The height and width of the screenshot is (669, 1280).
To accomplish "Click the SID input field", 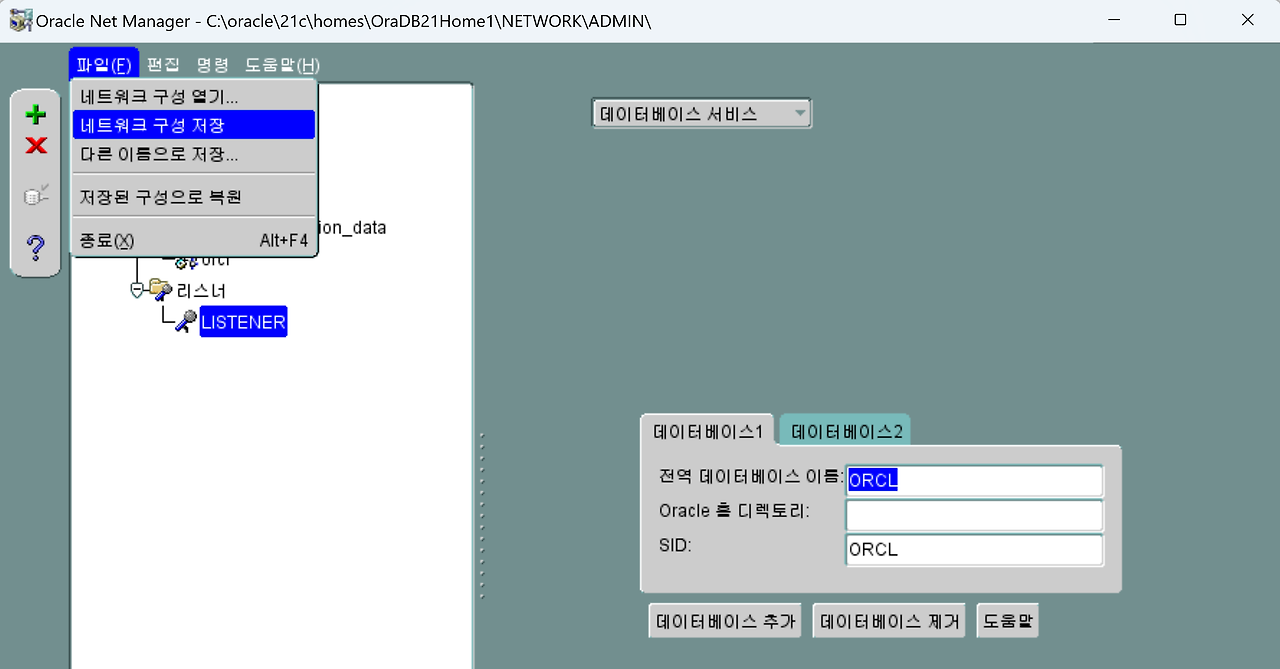I will (975, 550).
